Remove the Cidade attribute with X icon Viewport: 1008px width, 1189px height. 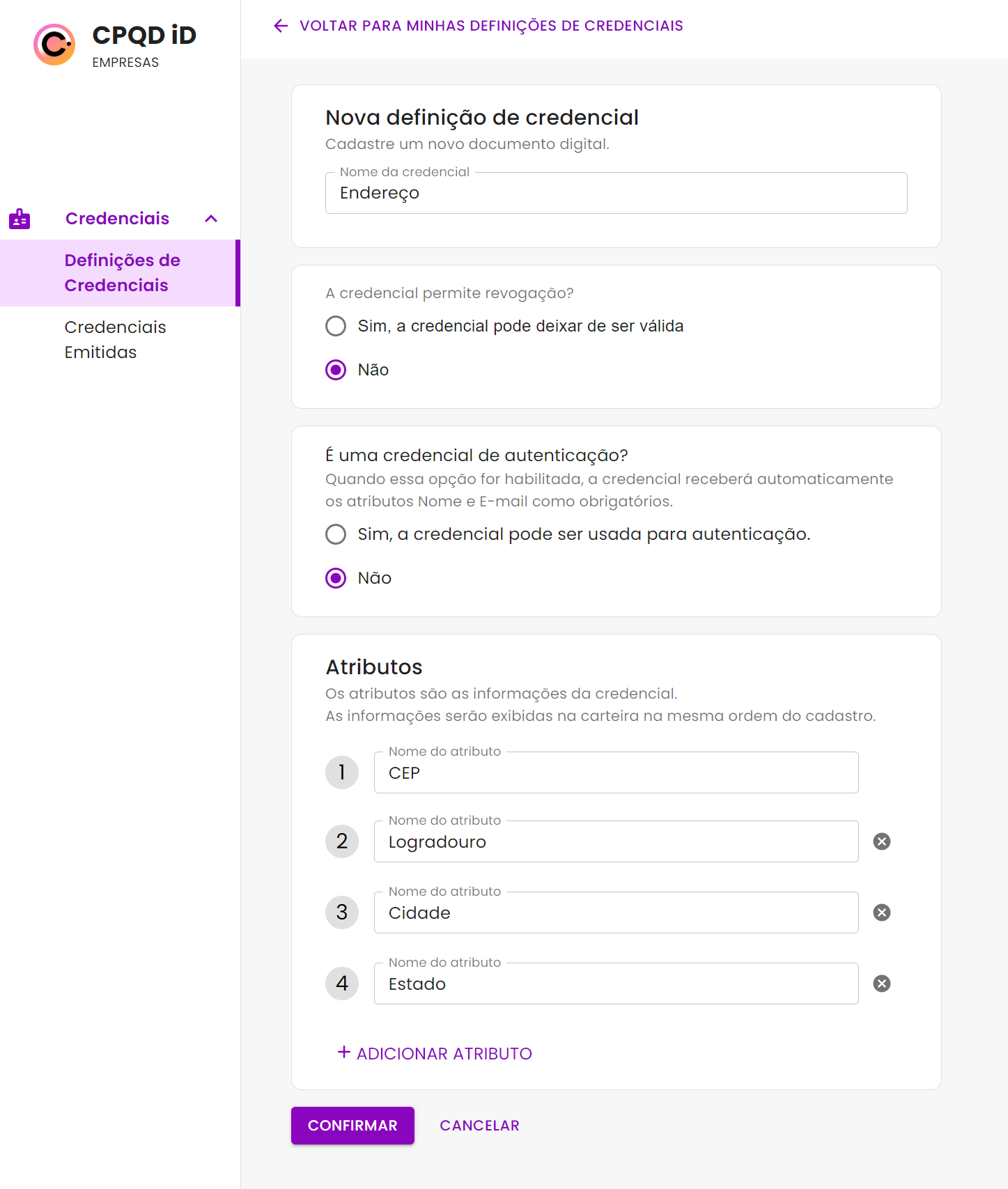[x=881, y=912]
